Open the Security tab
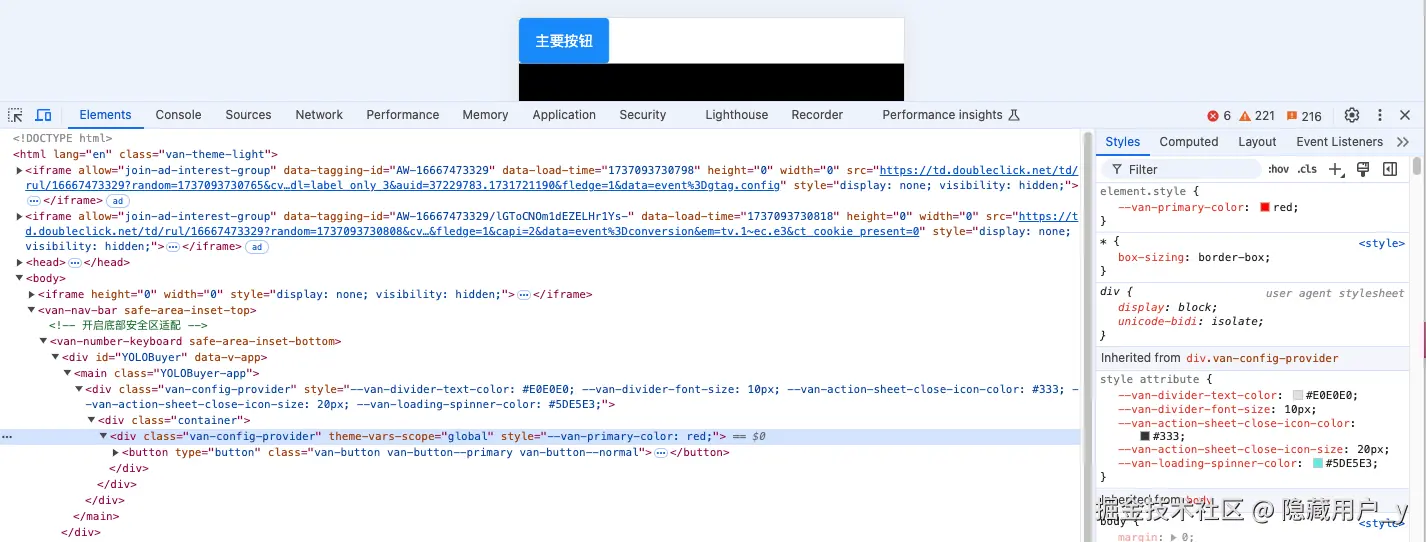 [x=643, y=115]
